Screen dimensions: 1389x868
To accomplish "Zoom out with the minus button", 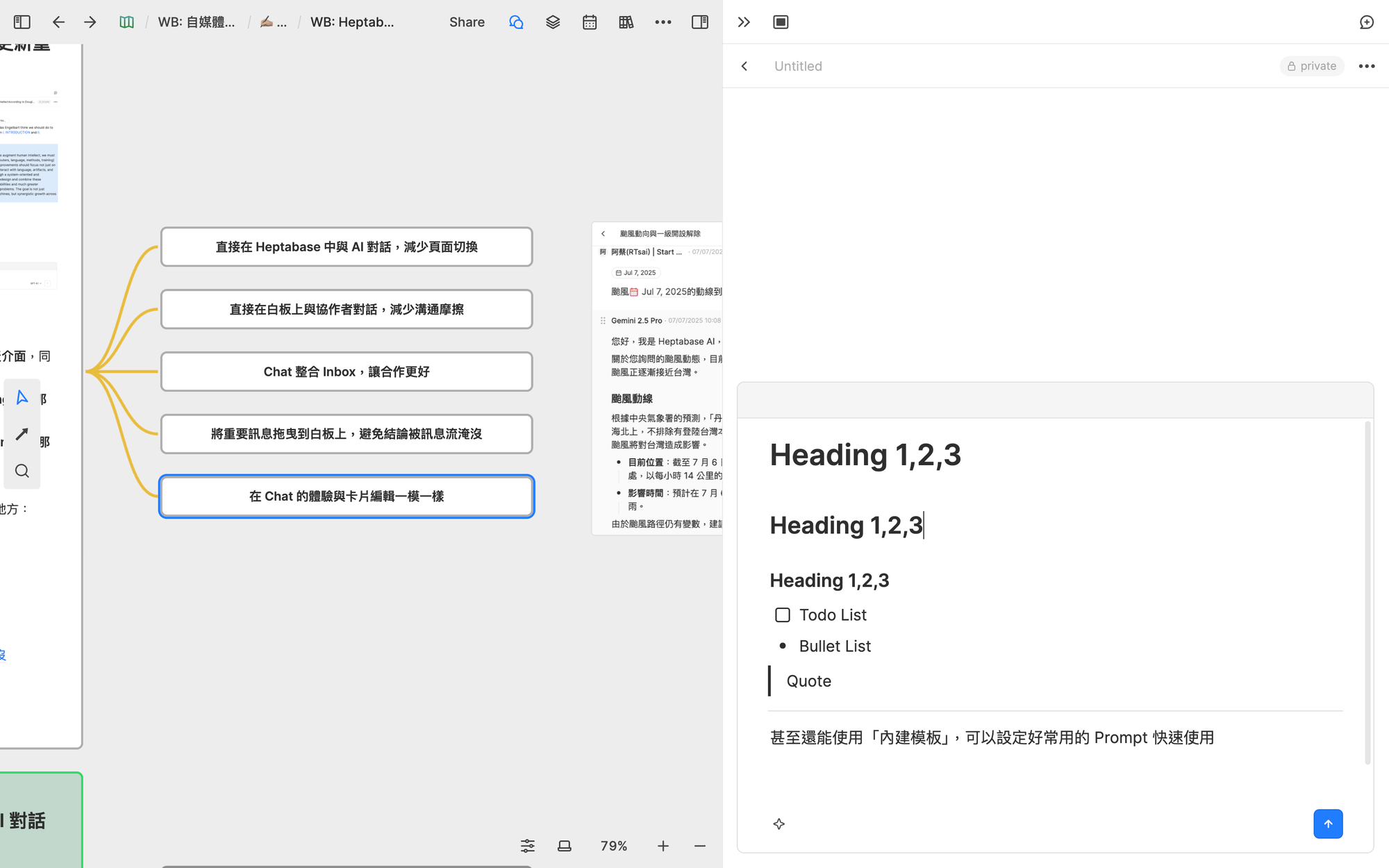I will point(700,846).
